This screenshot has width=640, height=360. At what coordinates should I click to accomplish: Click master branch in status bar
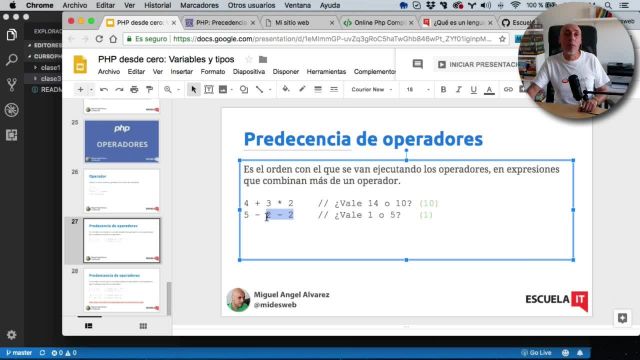(x=19, y=353)
